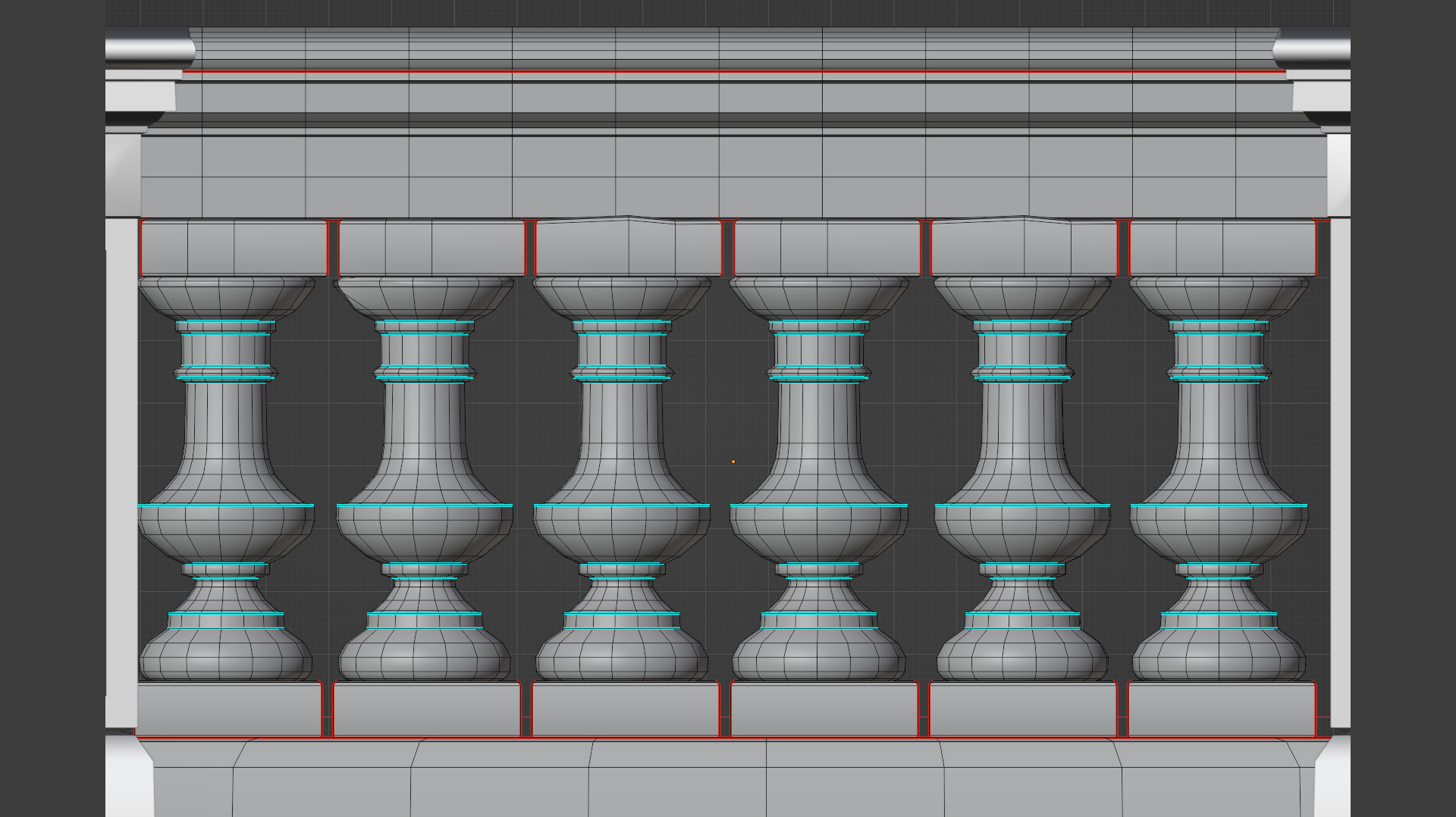This screenshot has height=817, width=1456.
Task: Click the rightmost baluster's bulging belly
Action: tap(1219, 532)
